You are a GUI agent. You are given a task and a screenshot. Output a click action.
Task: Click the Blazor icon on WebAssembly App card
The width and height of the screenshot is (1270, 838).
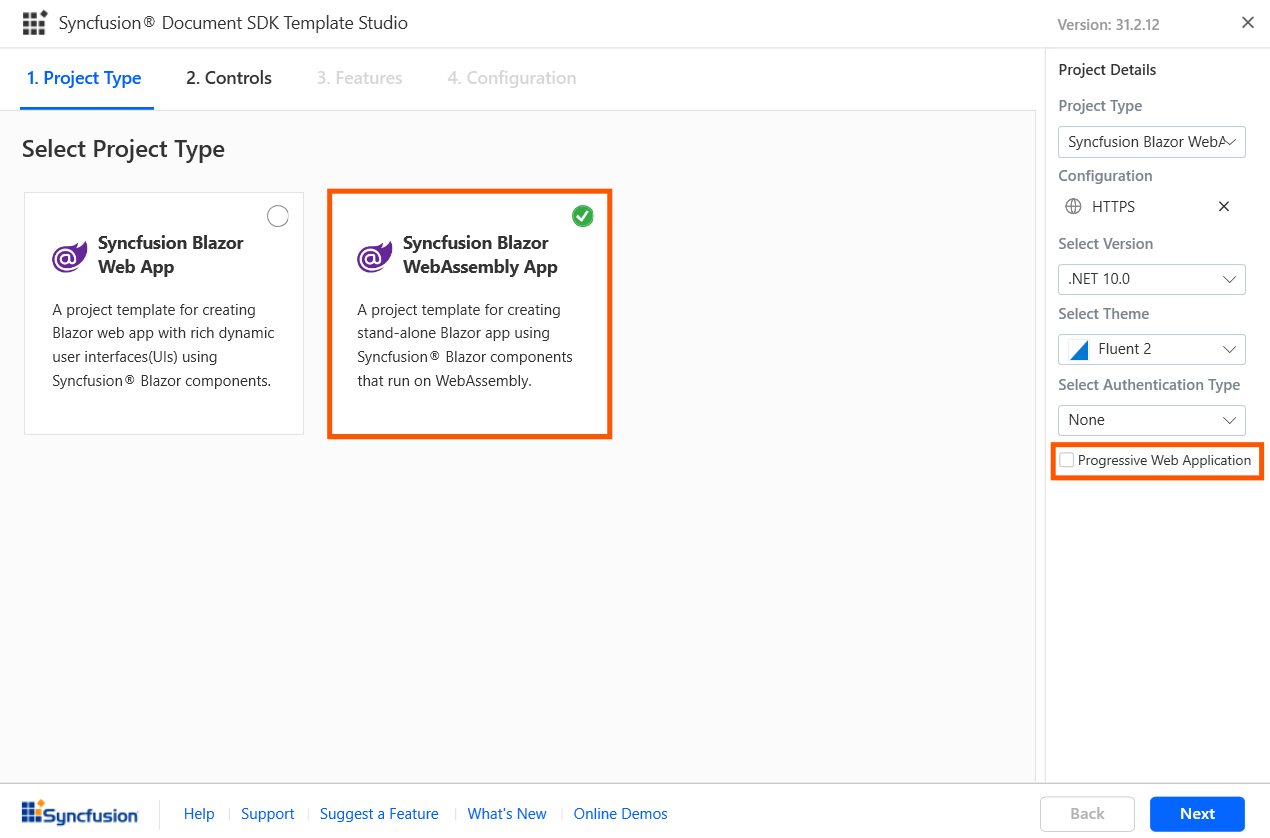click(375, 256)
